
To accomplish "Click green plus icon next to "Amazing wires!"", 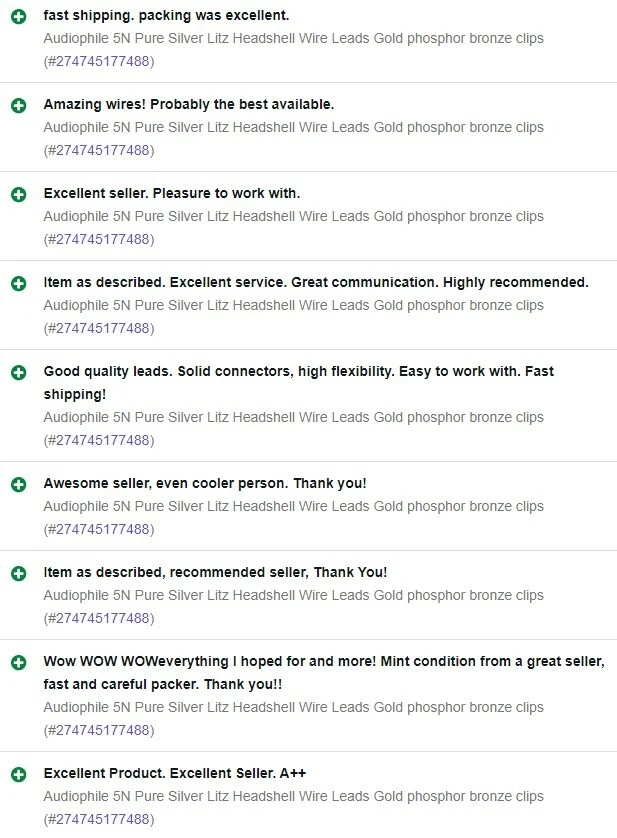I will coord(18,106).
